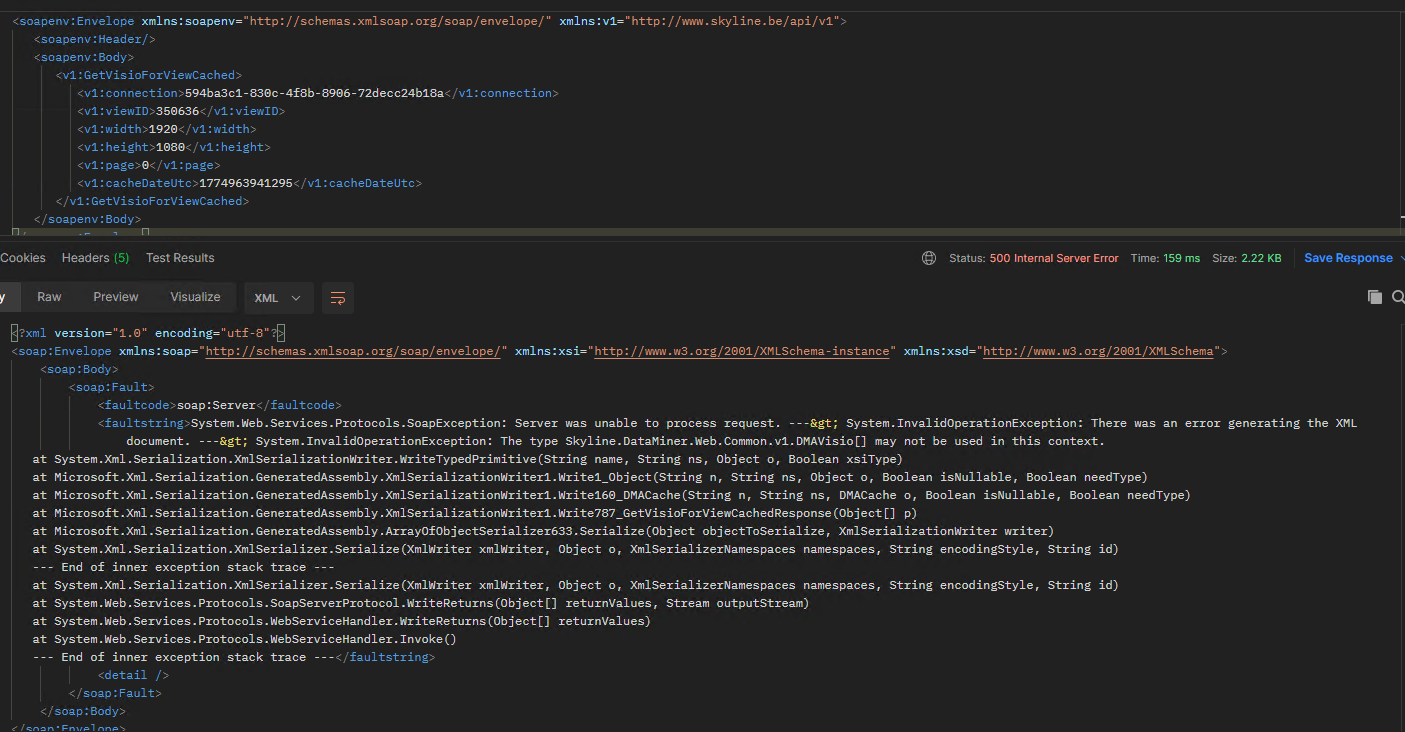Click the 500 Internal Server Error status

(x=1054, y=258)
